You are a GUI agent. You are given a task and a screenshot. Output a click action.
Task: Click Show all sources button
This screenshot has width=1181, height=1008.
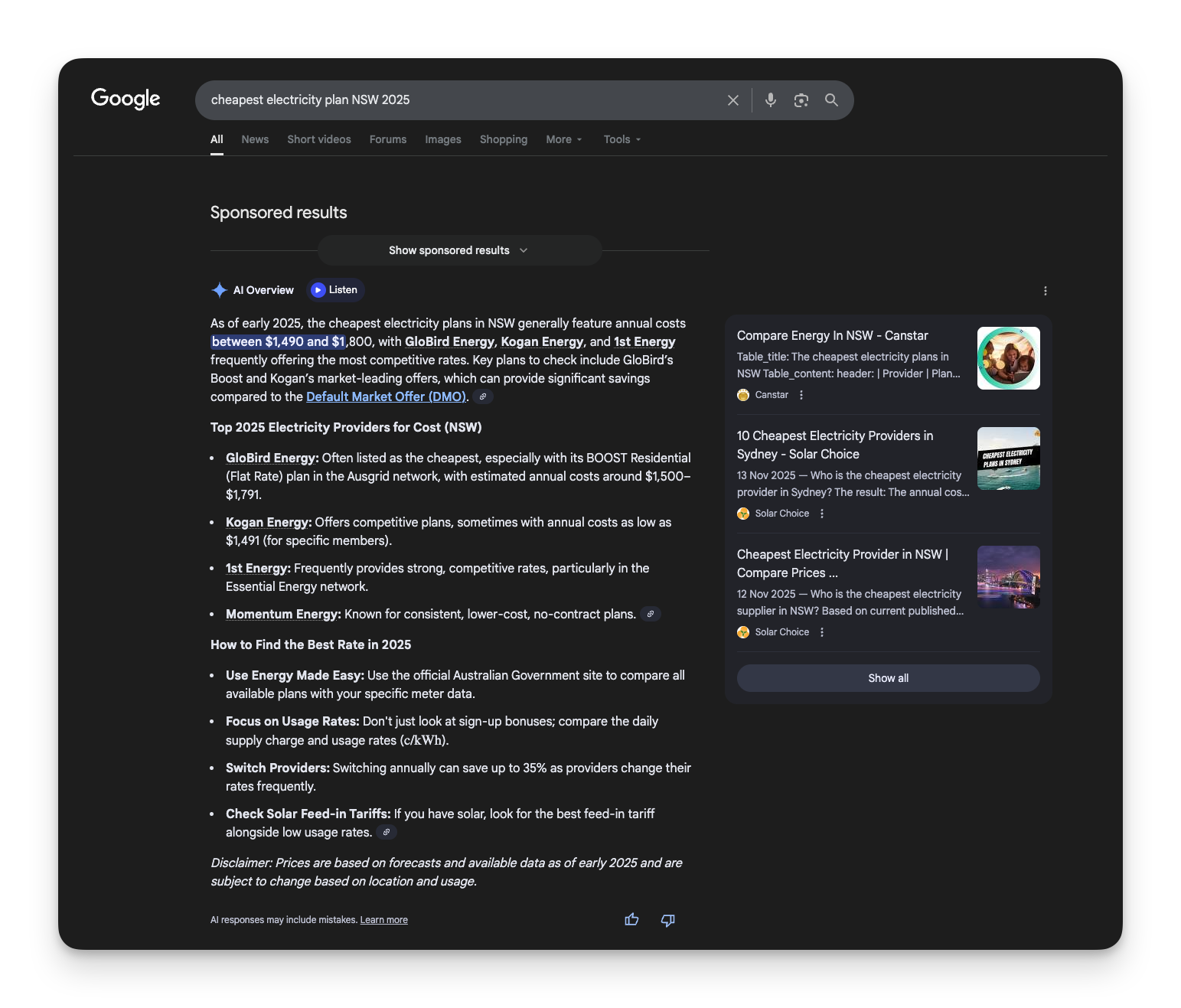pos(888,678)
